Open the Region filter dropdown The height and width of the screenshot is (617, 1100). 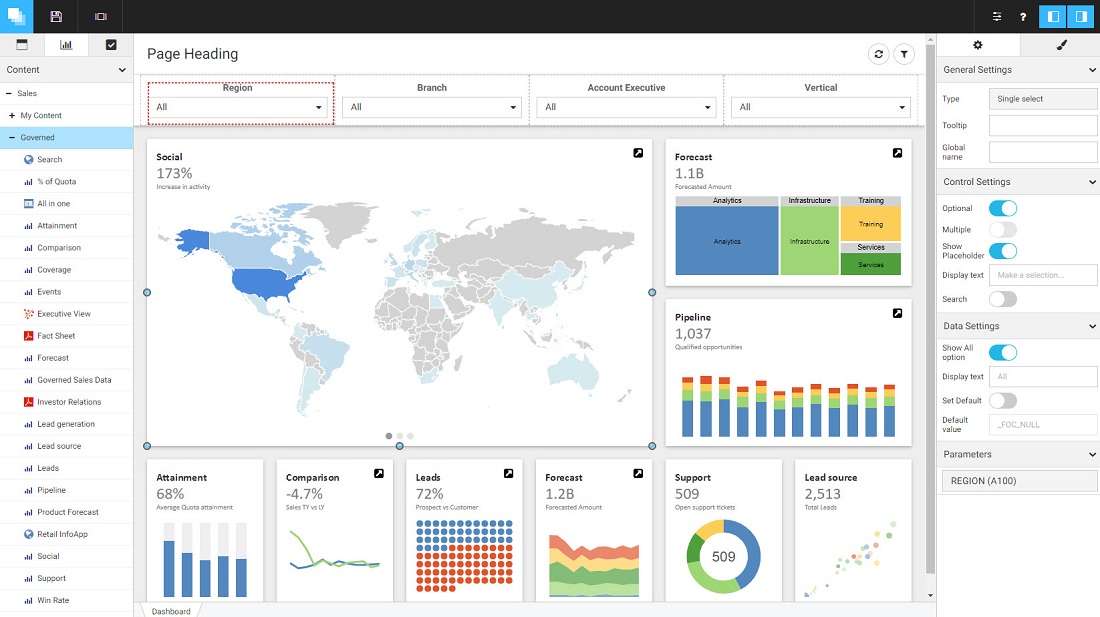point(238,107)
